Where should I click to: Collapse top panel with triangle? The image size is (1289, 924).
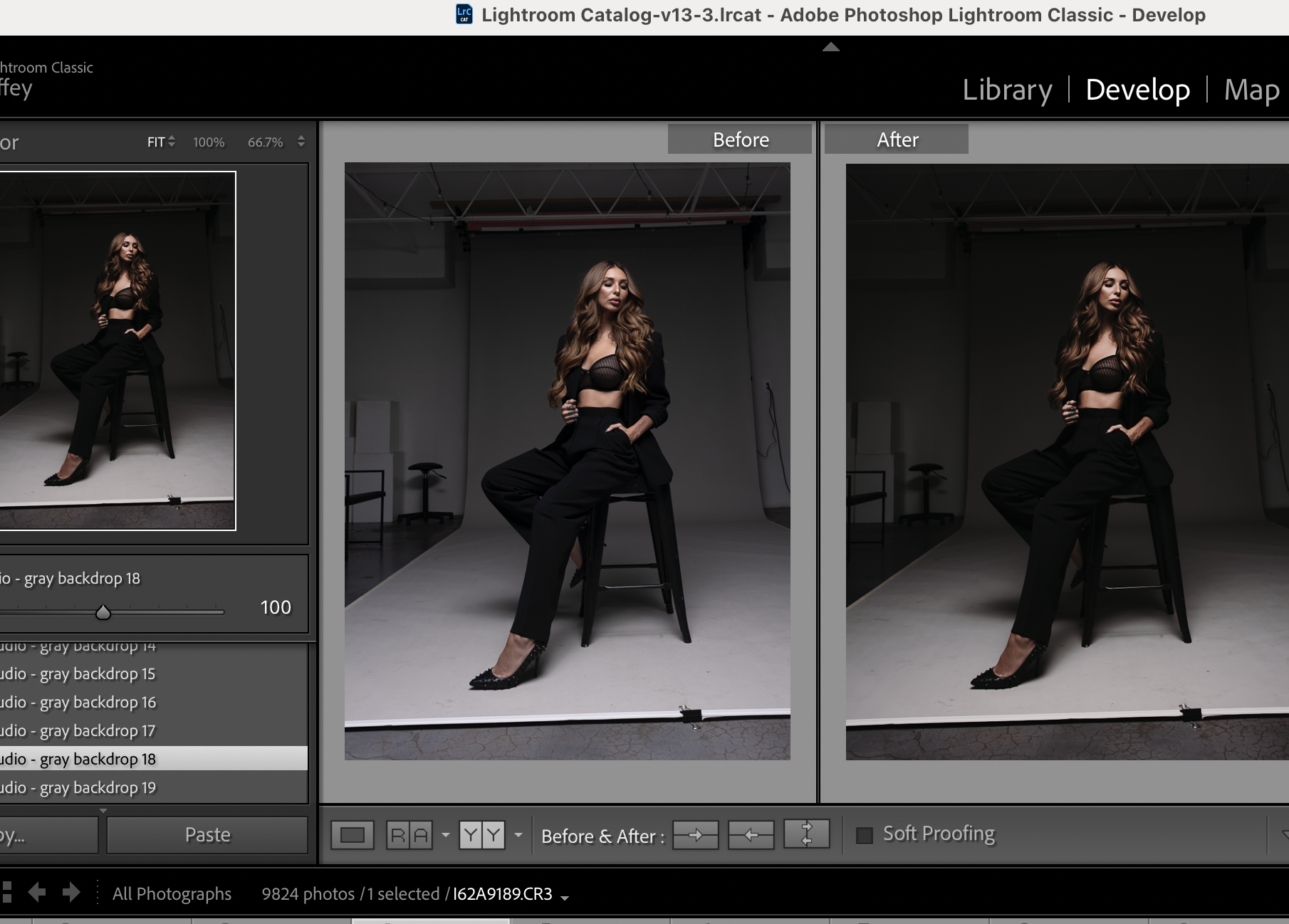[x=831, y=47]
